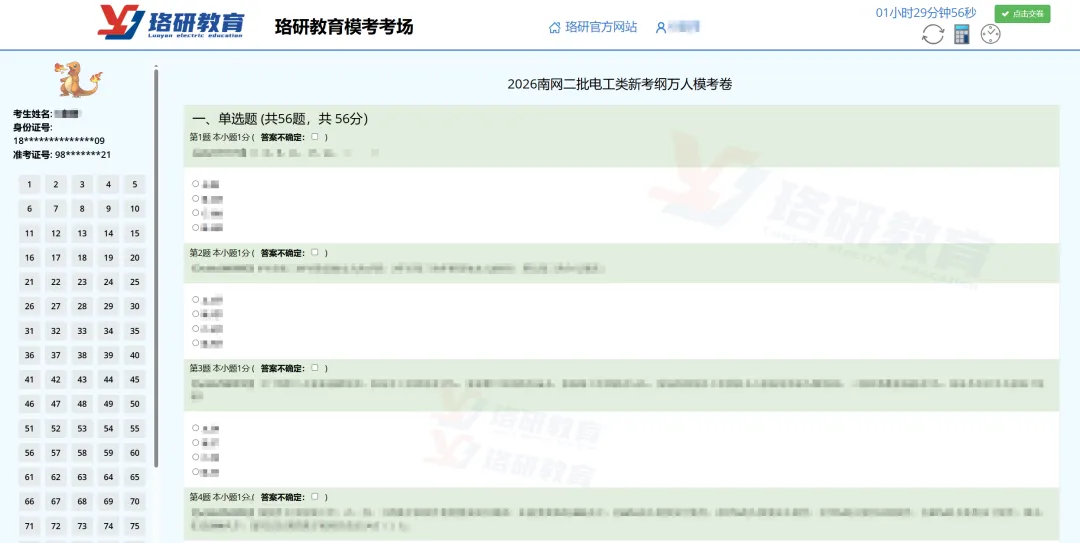1080x543 pixels.
Task: Click the refresh arrows icon
Action: click(933, 34)
